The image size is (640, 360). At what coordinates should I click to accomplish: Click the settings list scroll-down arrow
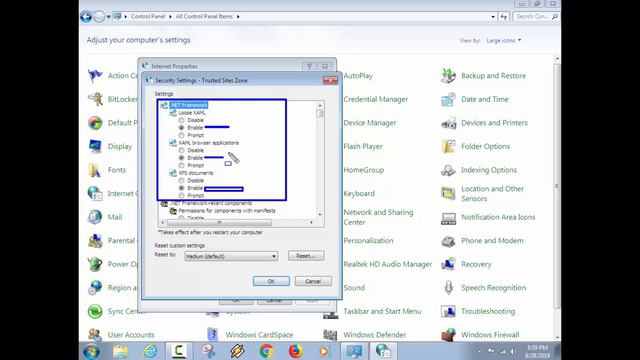pyautogui.click(x=320, y=214)
